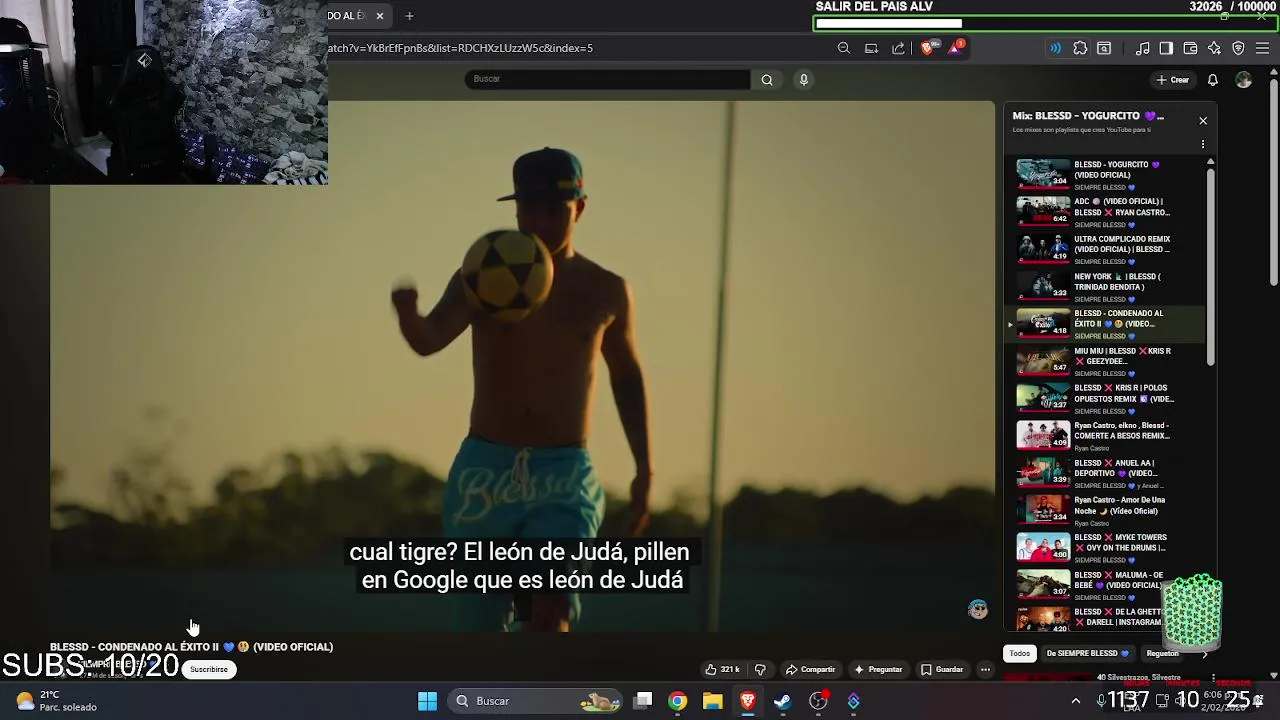Open the Brave VPN shield icon

pos(1238,48)
